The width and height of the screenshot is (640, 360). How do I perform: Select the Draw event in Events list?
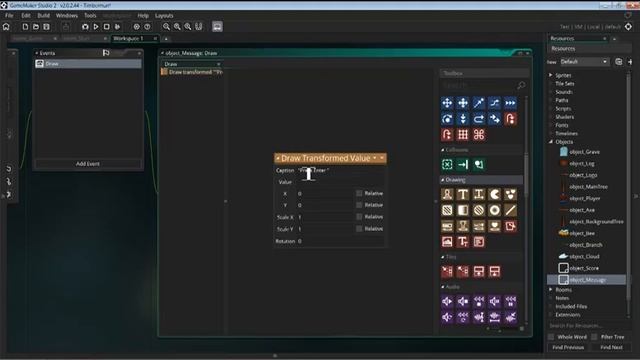[x=88, y=64]
